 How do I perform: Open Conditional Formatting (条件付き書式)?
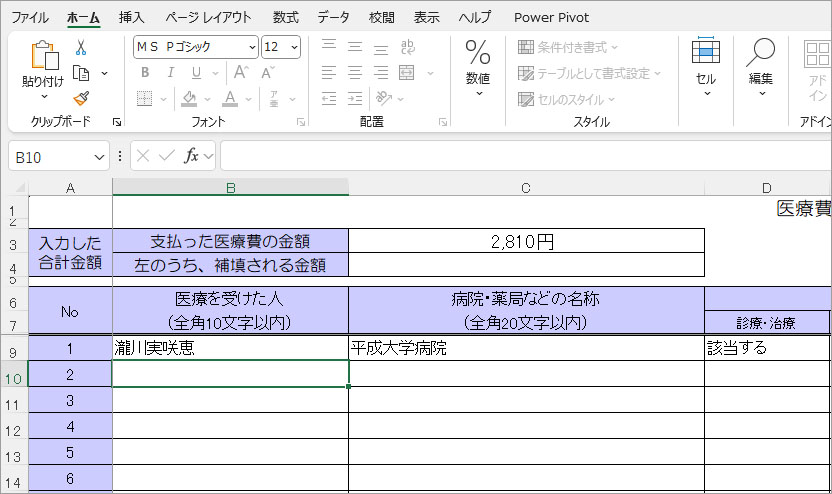pyautogui.click(x=568, y=47)
